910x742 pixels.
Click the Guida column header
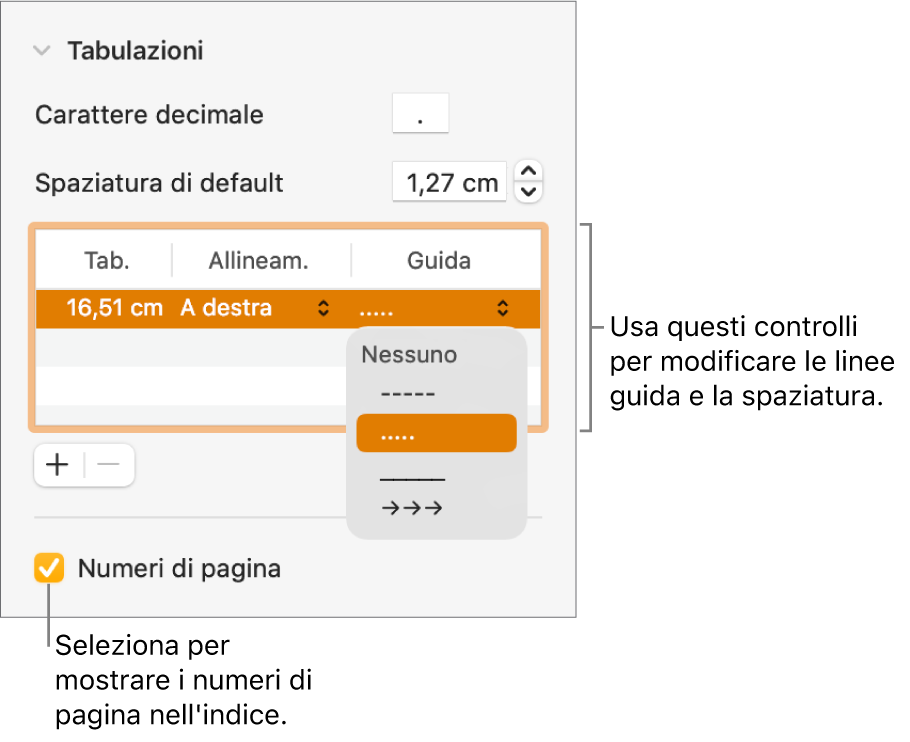click(439, 261)
